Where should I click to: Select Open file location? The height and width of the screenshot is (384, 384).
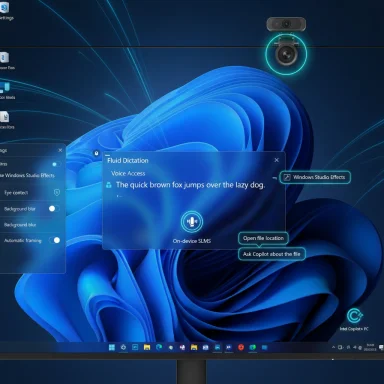[x=263, y=238]
